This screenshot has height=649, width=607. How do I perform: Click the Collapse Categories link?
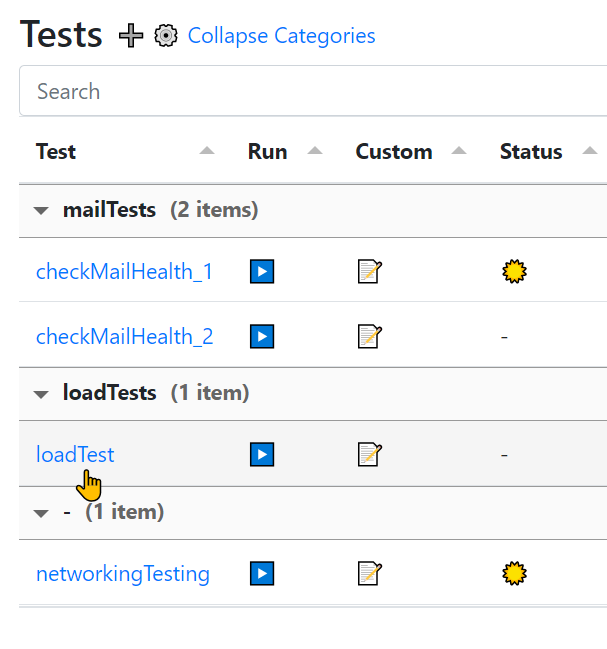[281, 36]
